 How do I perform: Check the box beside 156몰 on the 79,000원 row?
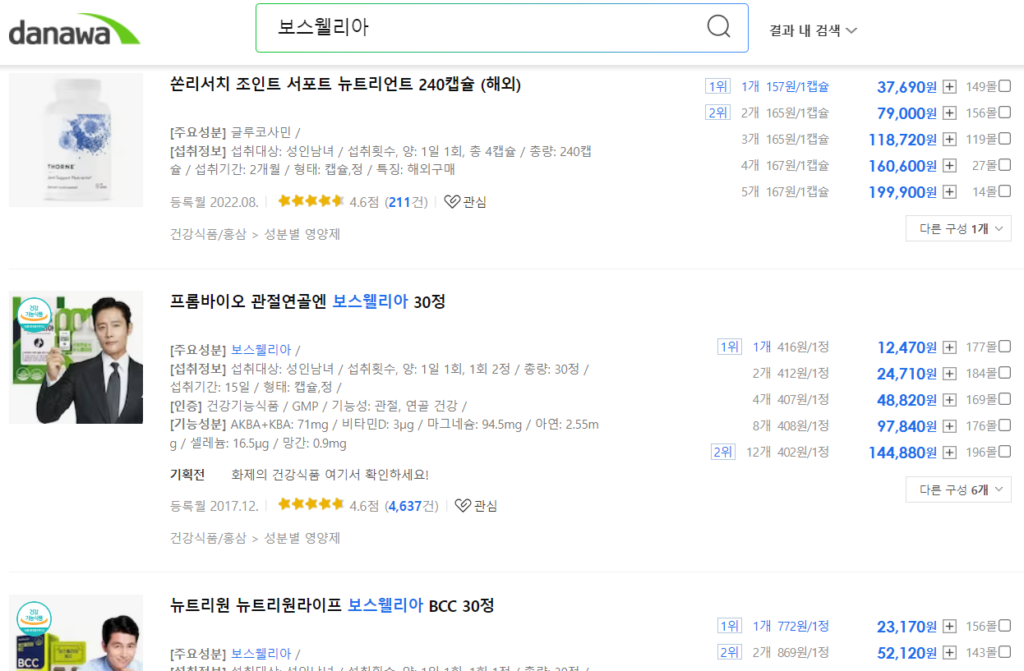[1005, 112]
